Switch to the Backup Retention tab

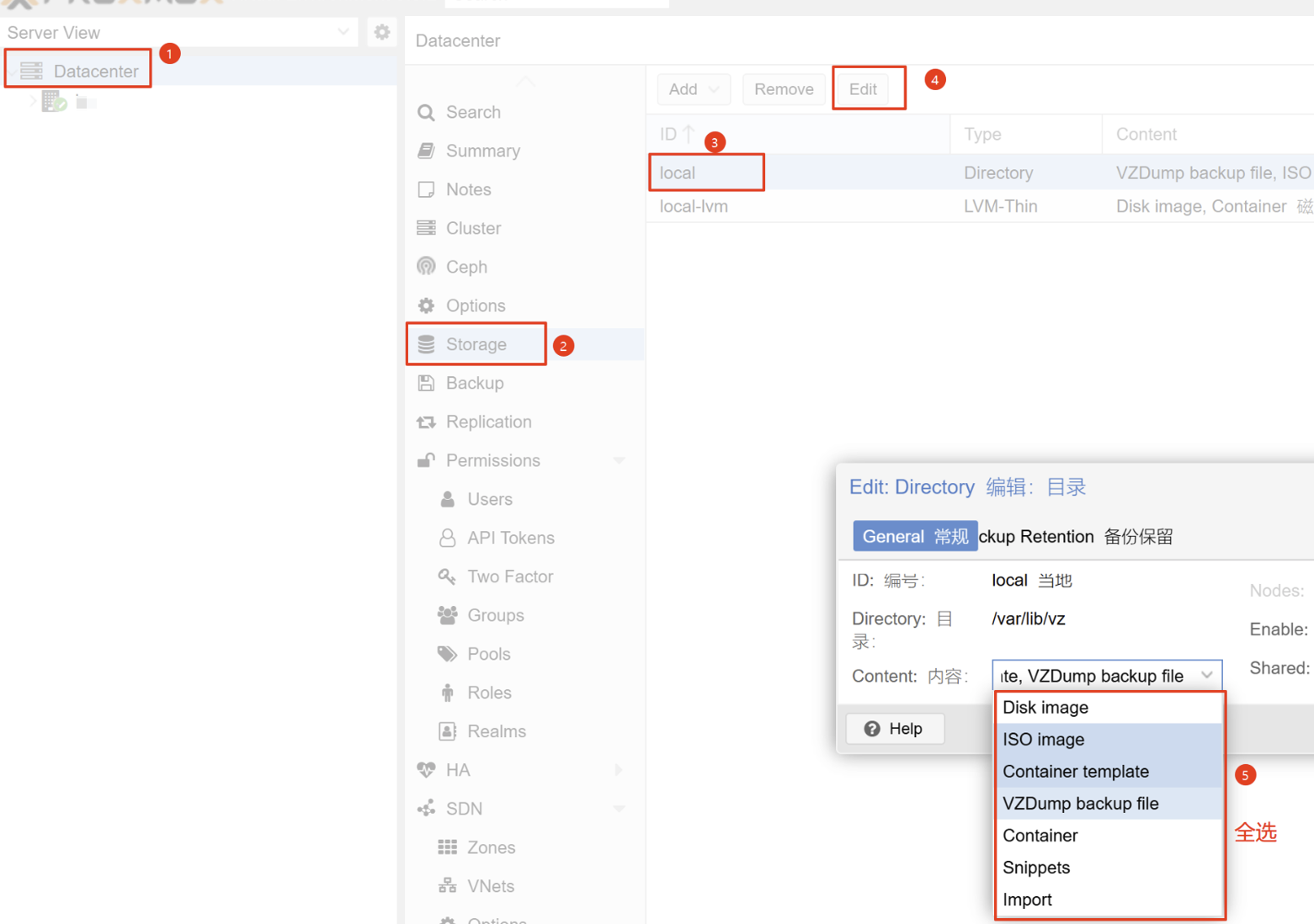point(1075,536)
